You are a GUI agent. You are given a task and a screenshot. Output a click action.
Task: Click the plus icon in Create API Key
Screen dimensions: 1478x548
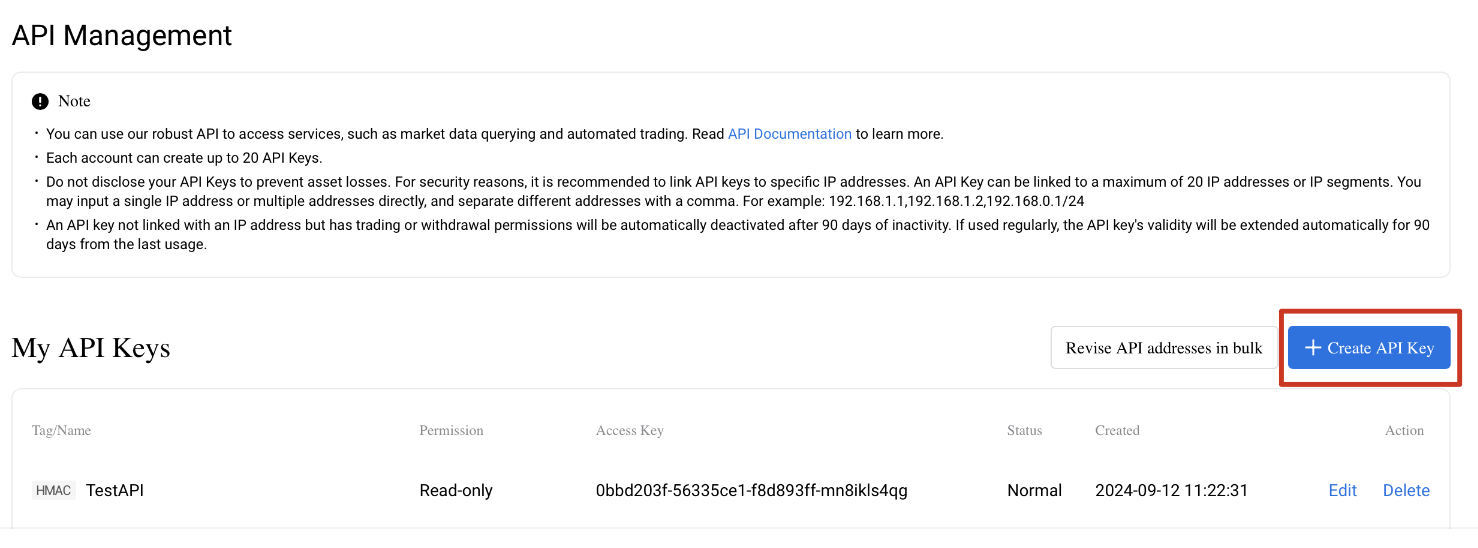tap(1313, 348)
